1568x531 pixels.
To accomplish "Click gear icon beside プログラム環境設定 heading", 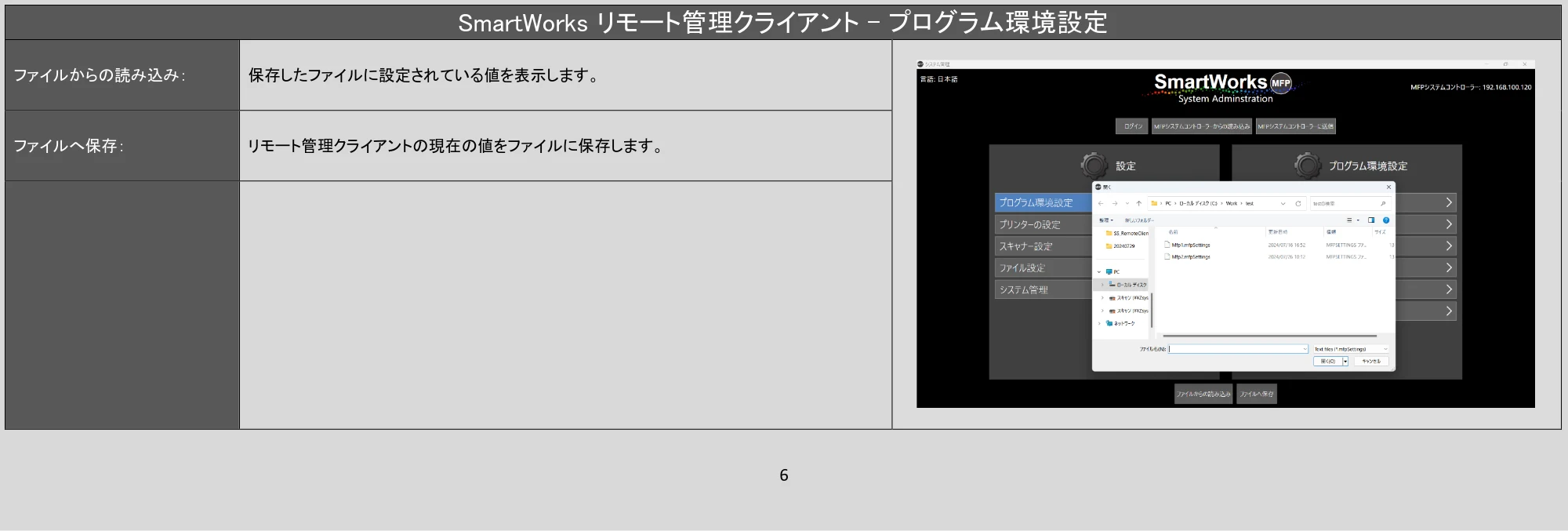I will point(1308,165).
